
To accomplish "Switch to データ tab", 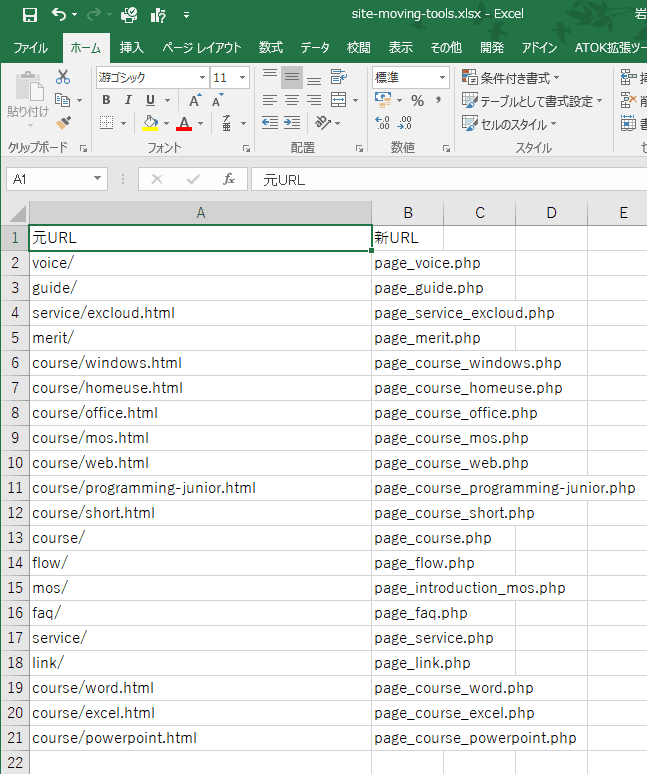I will (x=315, y=48).
